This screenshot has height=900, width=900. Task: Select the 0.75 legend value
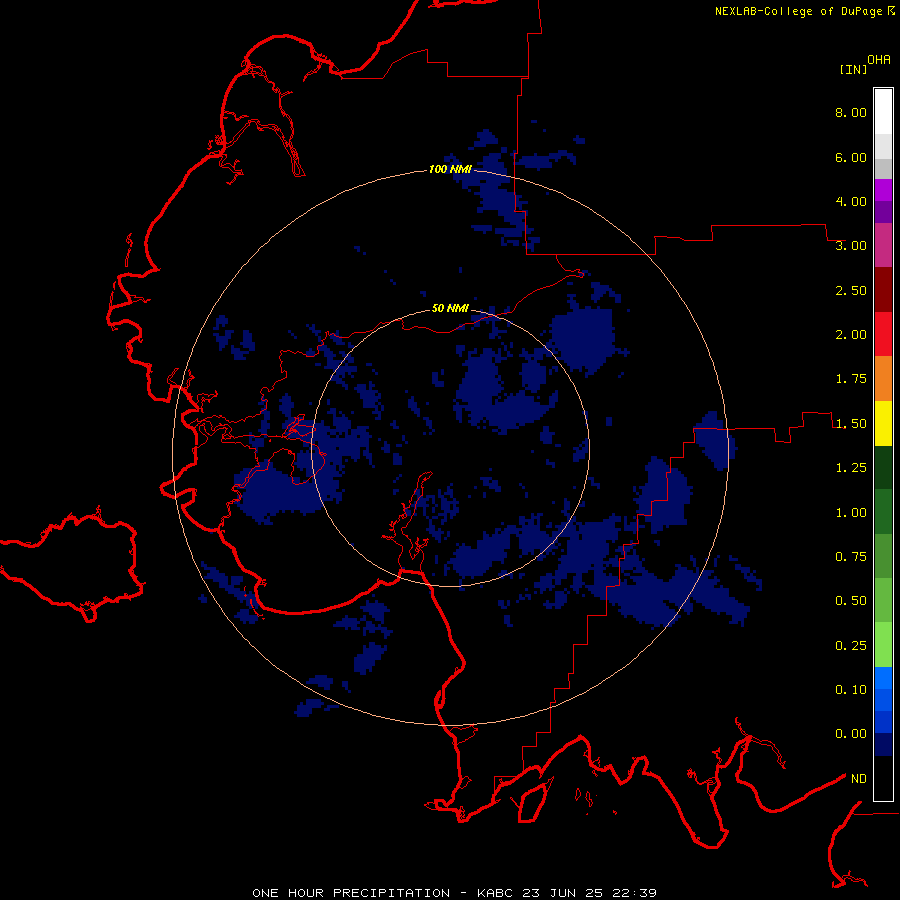point(851,557)
